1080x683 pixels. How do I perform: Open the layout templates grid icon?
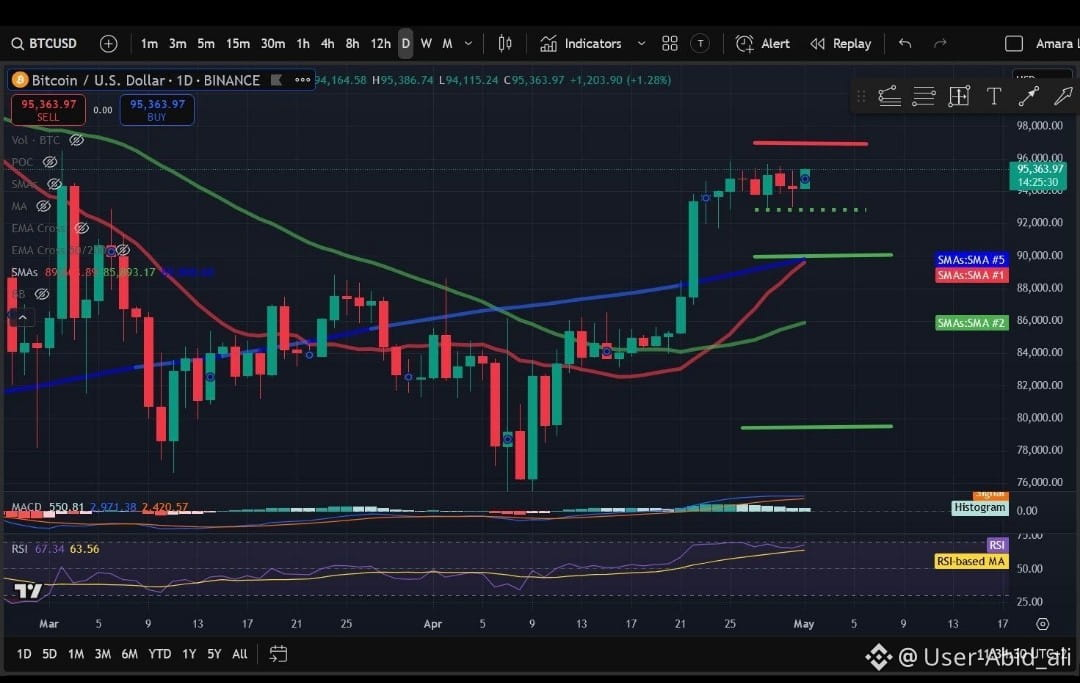(x=669, y=43)
